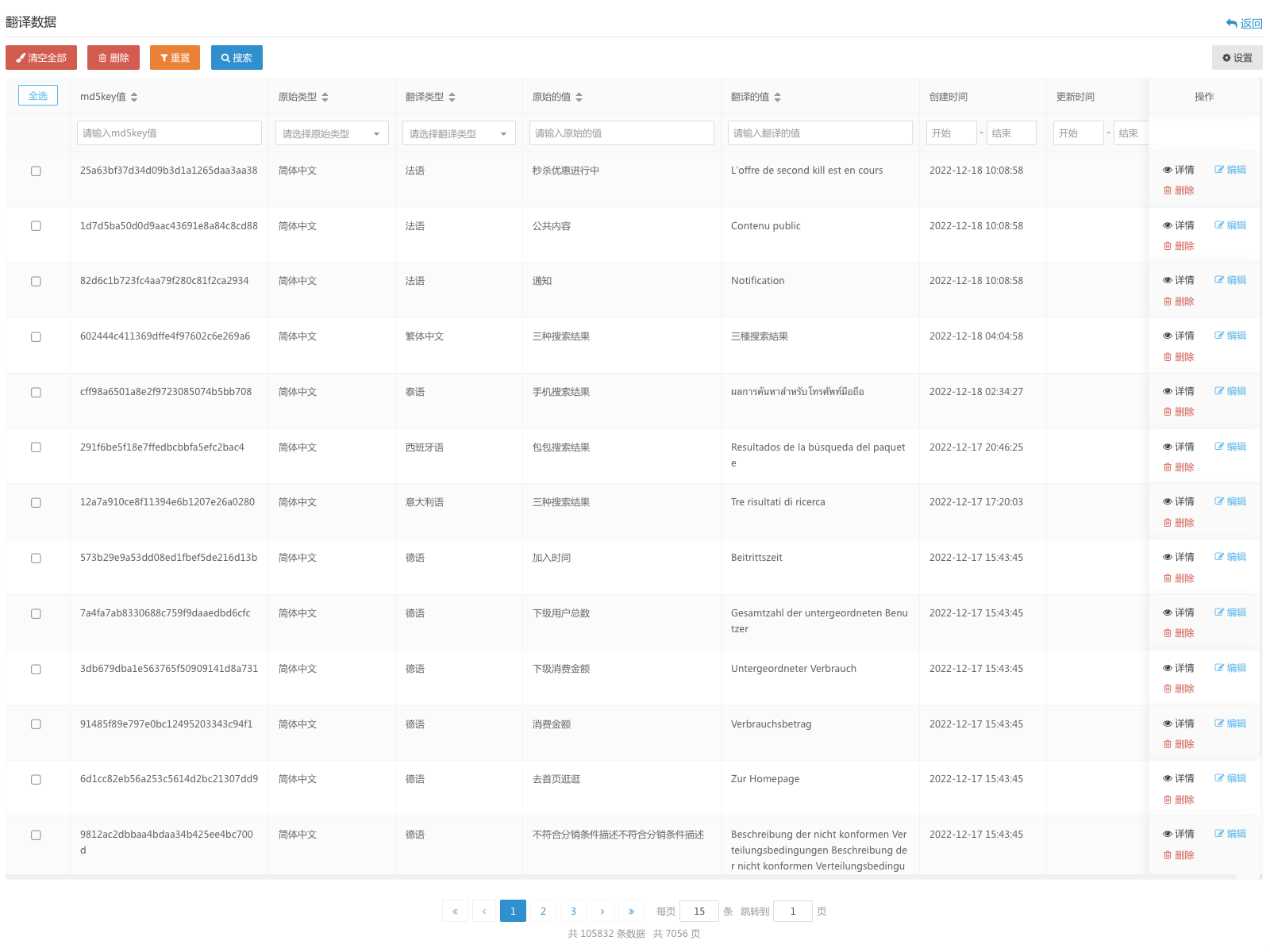
Task: Tick checkbox for 1d7d5ba50d0d row
Action: [36, 226]
